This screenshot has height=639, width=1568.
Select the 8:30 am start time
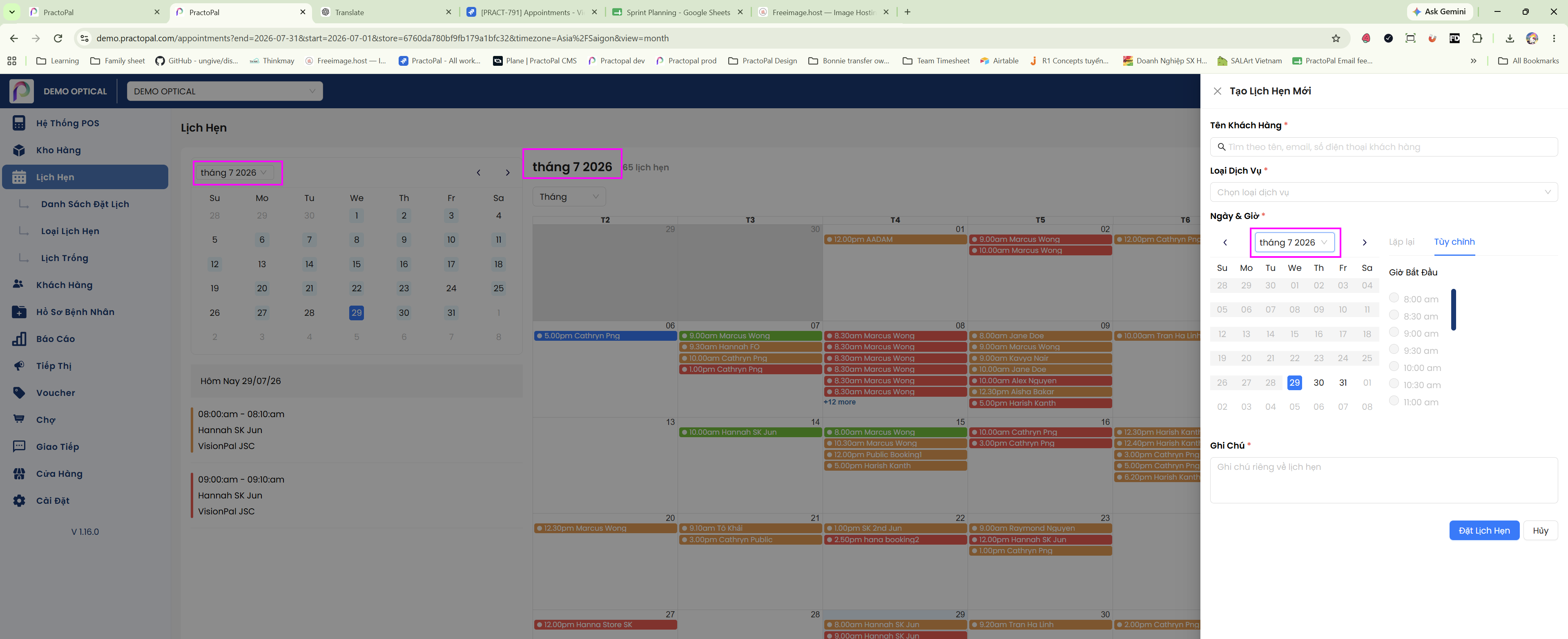click(1393, 314)
